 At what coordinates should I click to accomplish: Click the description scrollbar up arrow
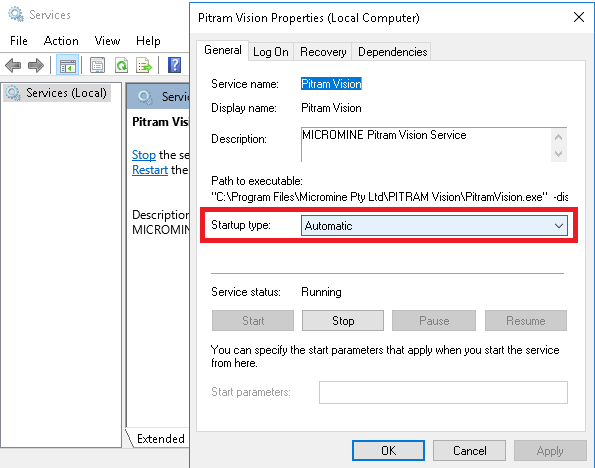click(x=558, y=137)
